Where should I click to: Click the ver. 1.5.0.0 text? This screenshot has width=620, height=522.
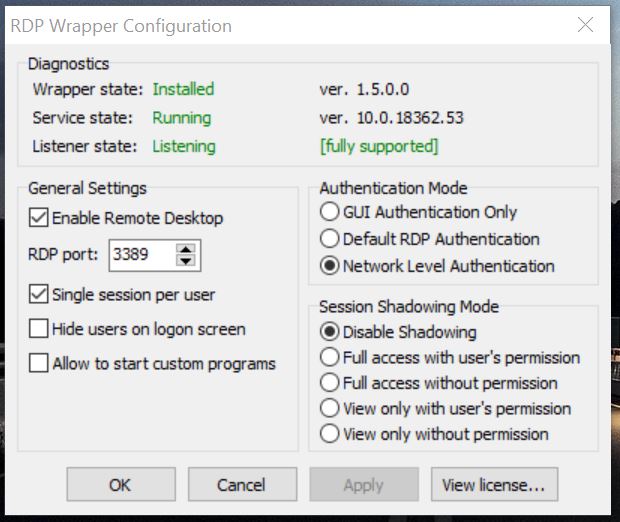364,89
